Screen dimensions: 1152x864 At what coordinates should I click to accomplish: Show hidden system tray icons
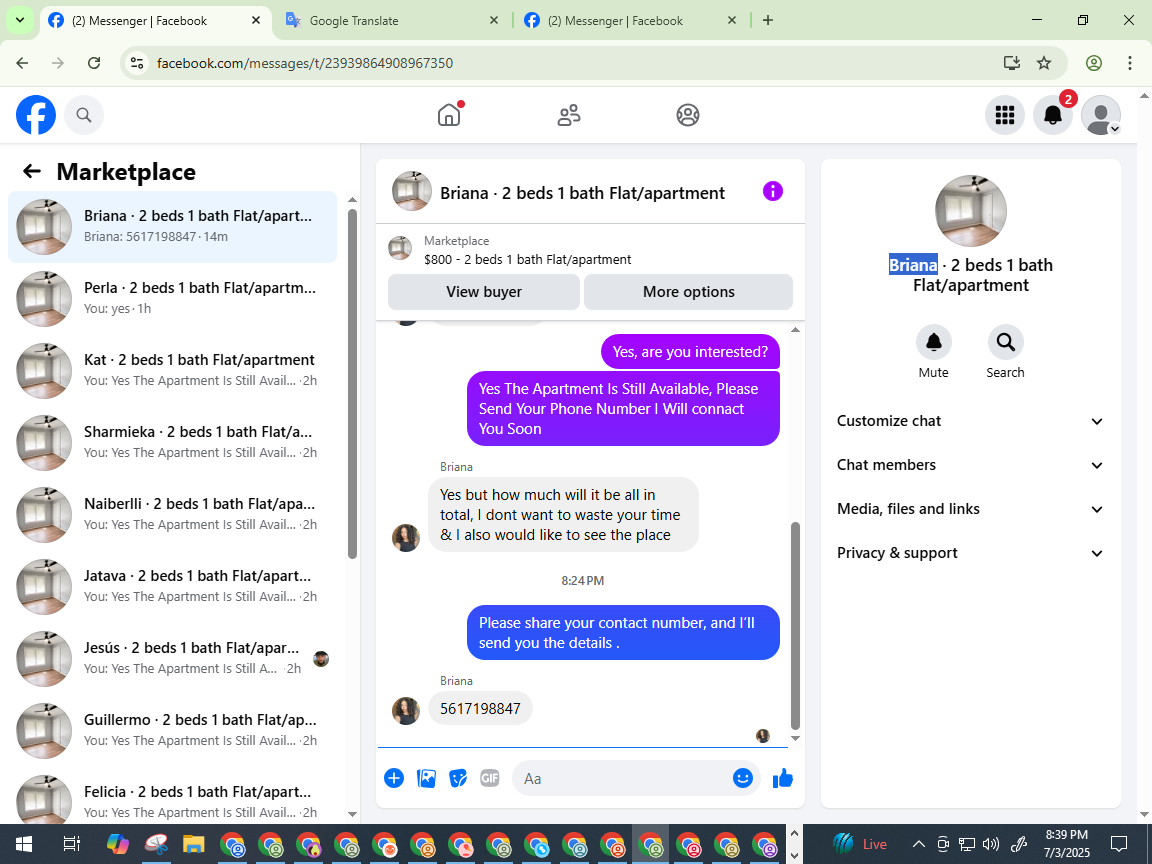point(918,844)
